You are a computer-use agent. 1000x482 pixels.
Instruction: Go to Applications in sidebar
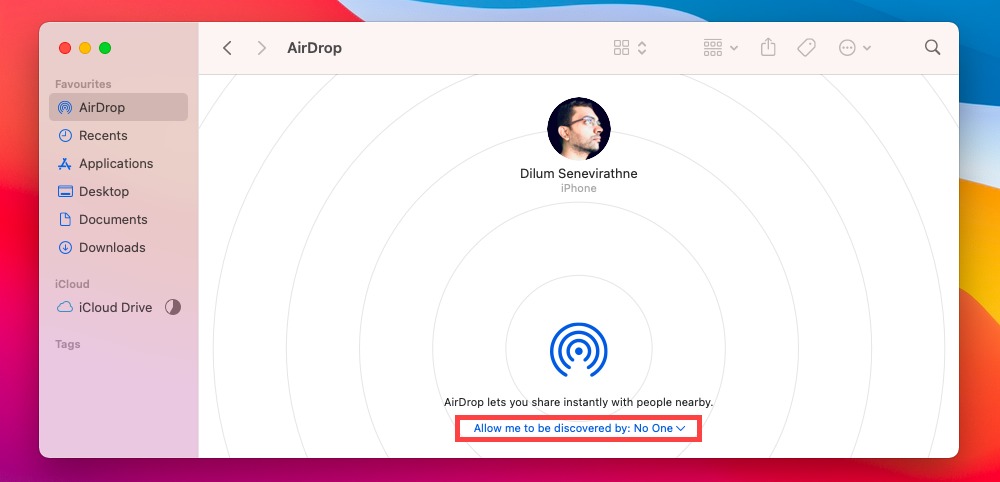point(116,163)
